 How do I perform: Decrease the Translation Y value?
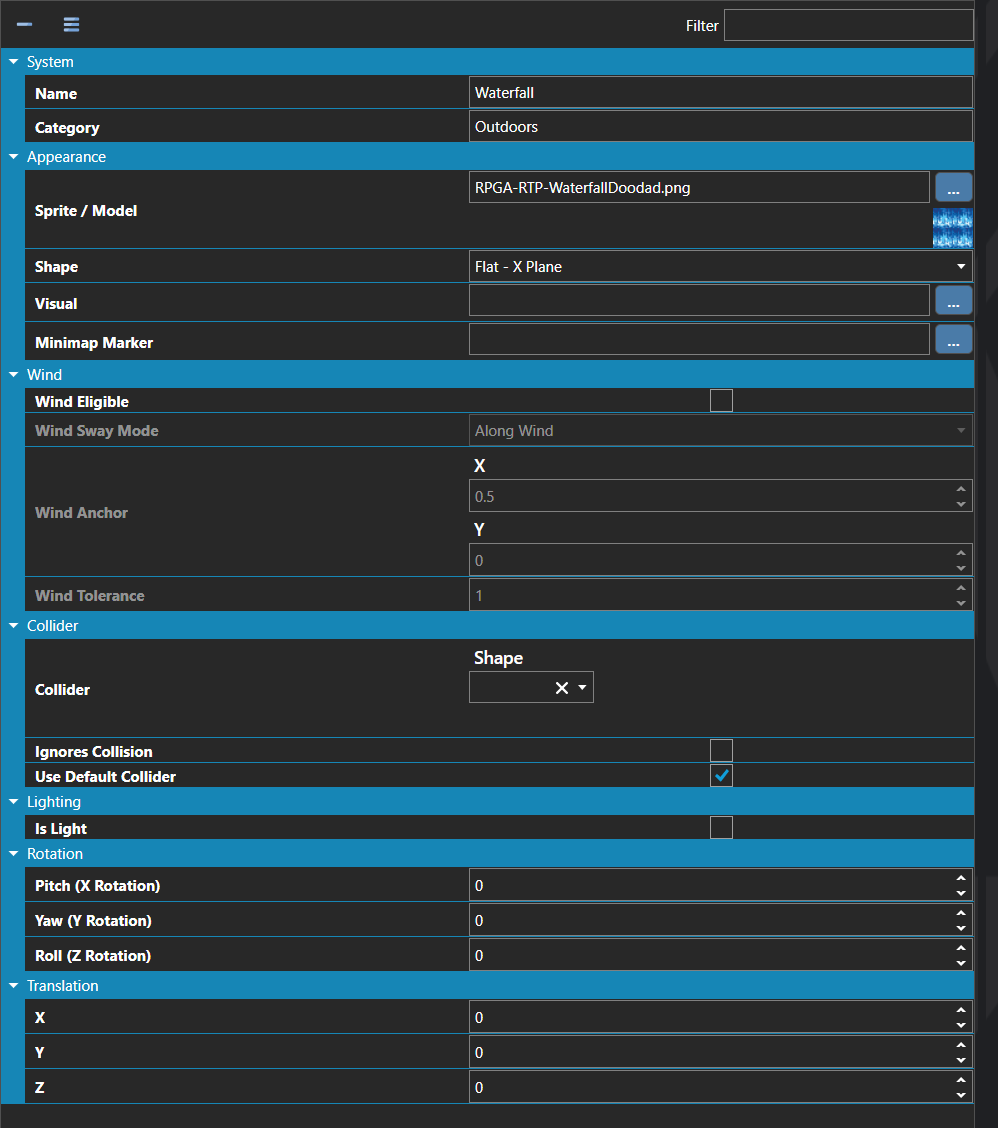(961, 1060)
